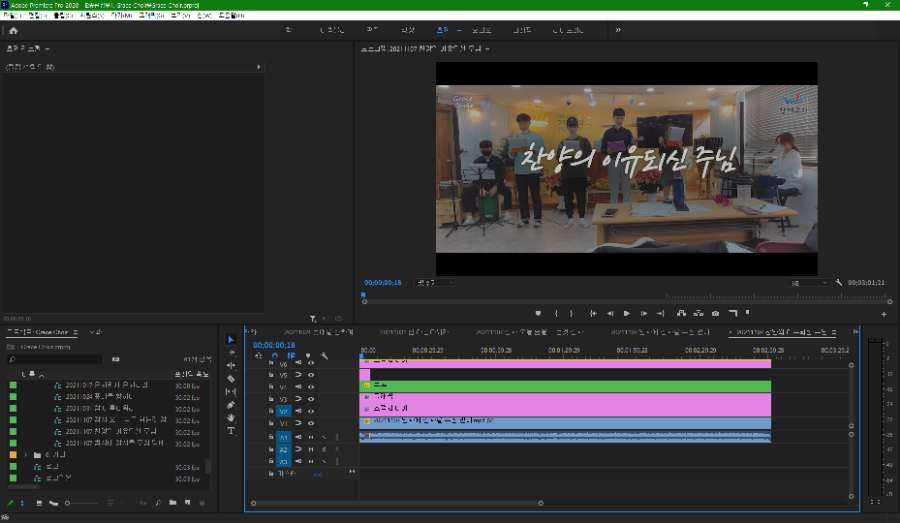The height and width of the screenshot is (523, 900).
Task: Export frame with camera icon
Action: [x=715, y=313]
